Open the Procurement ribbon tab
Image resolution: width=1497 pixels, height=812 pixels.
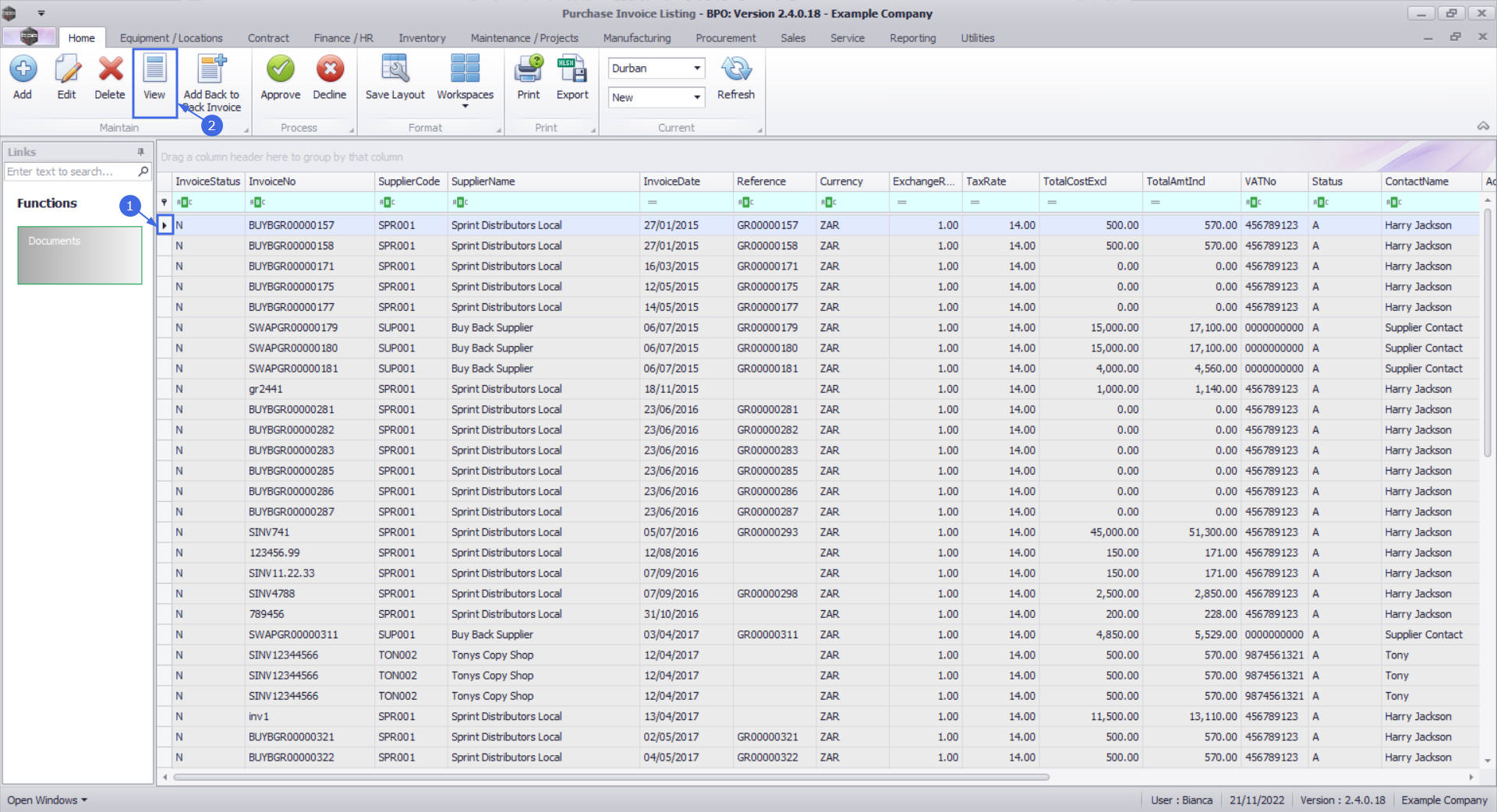tap(725, 38)
